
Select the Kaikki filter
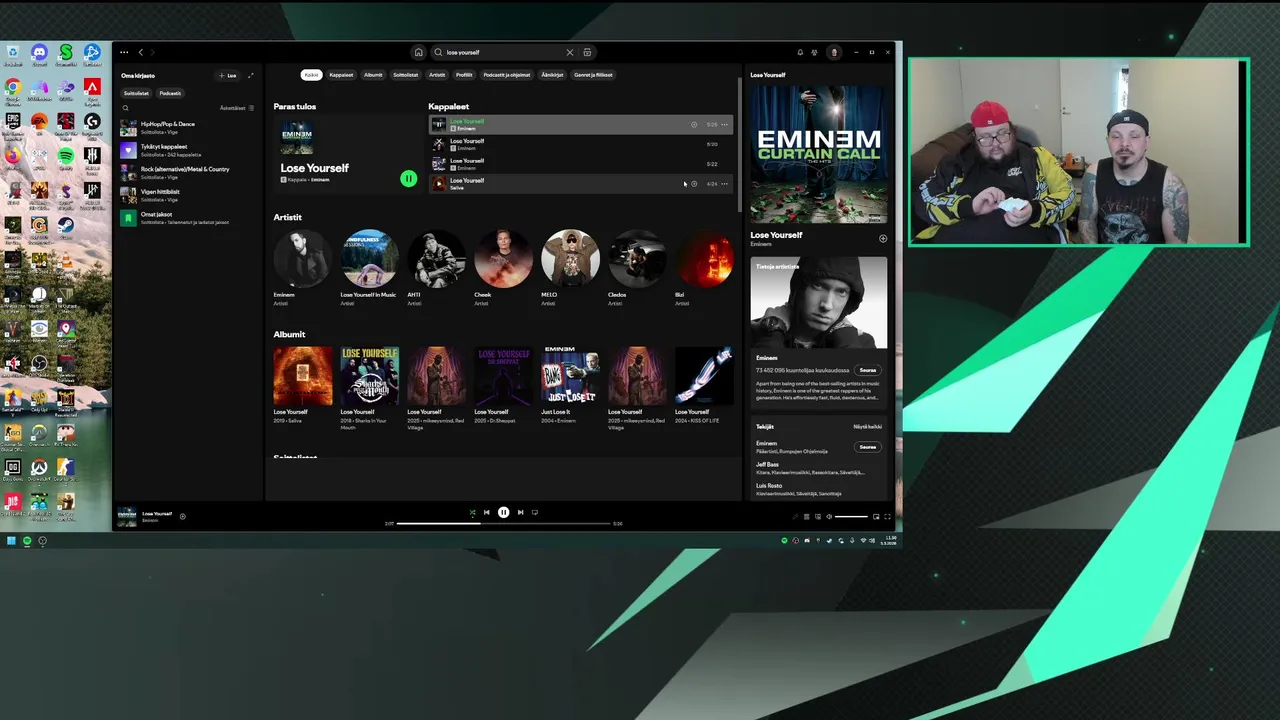[x=312, y=75]
